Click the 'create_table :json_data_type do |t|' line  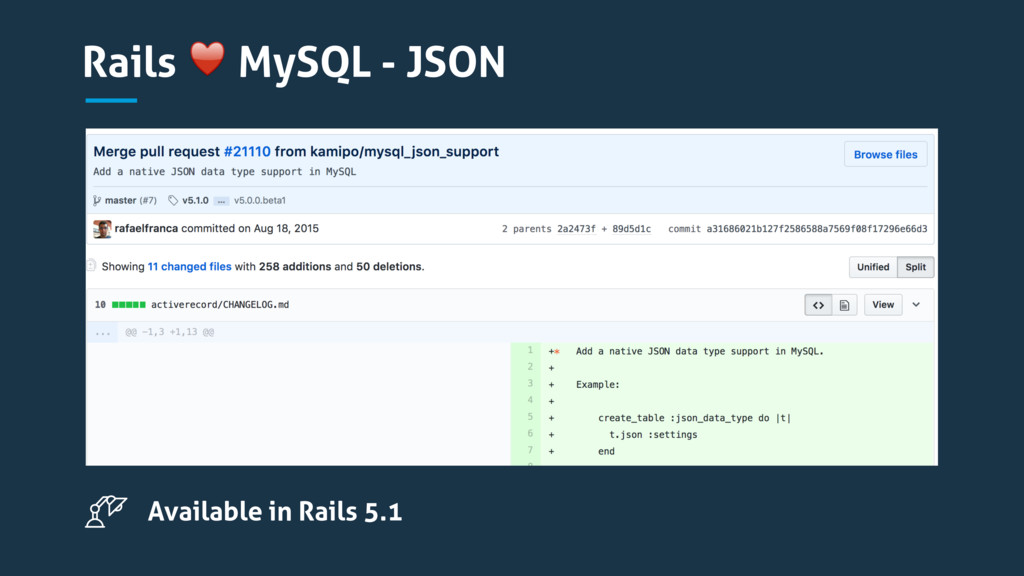694,418
